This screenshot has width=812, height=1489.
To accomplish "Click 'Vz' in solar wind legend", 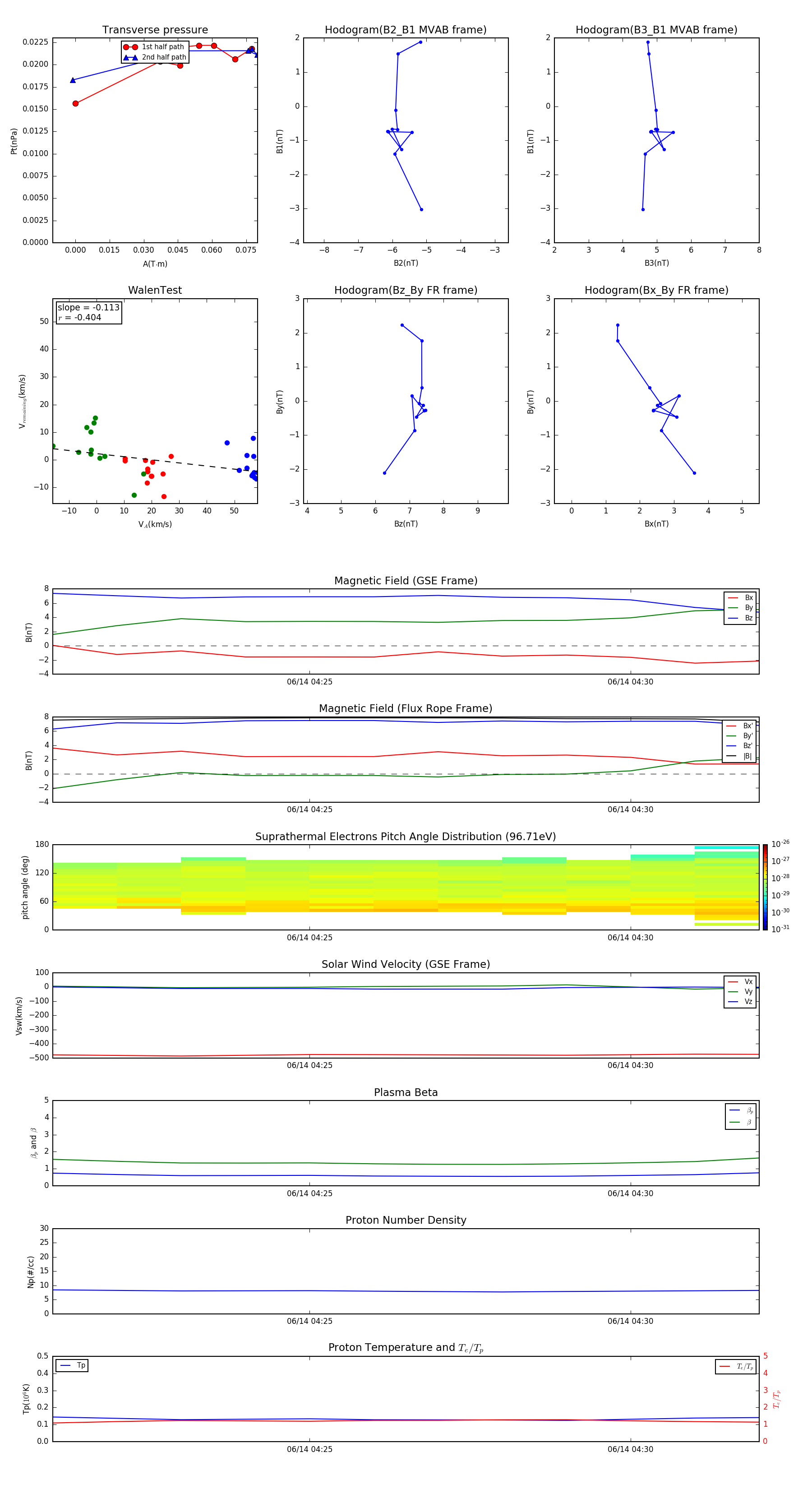I will pyautogui.click(x=748, y=1002).
